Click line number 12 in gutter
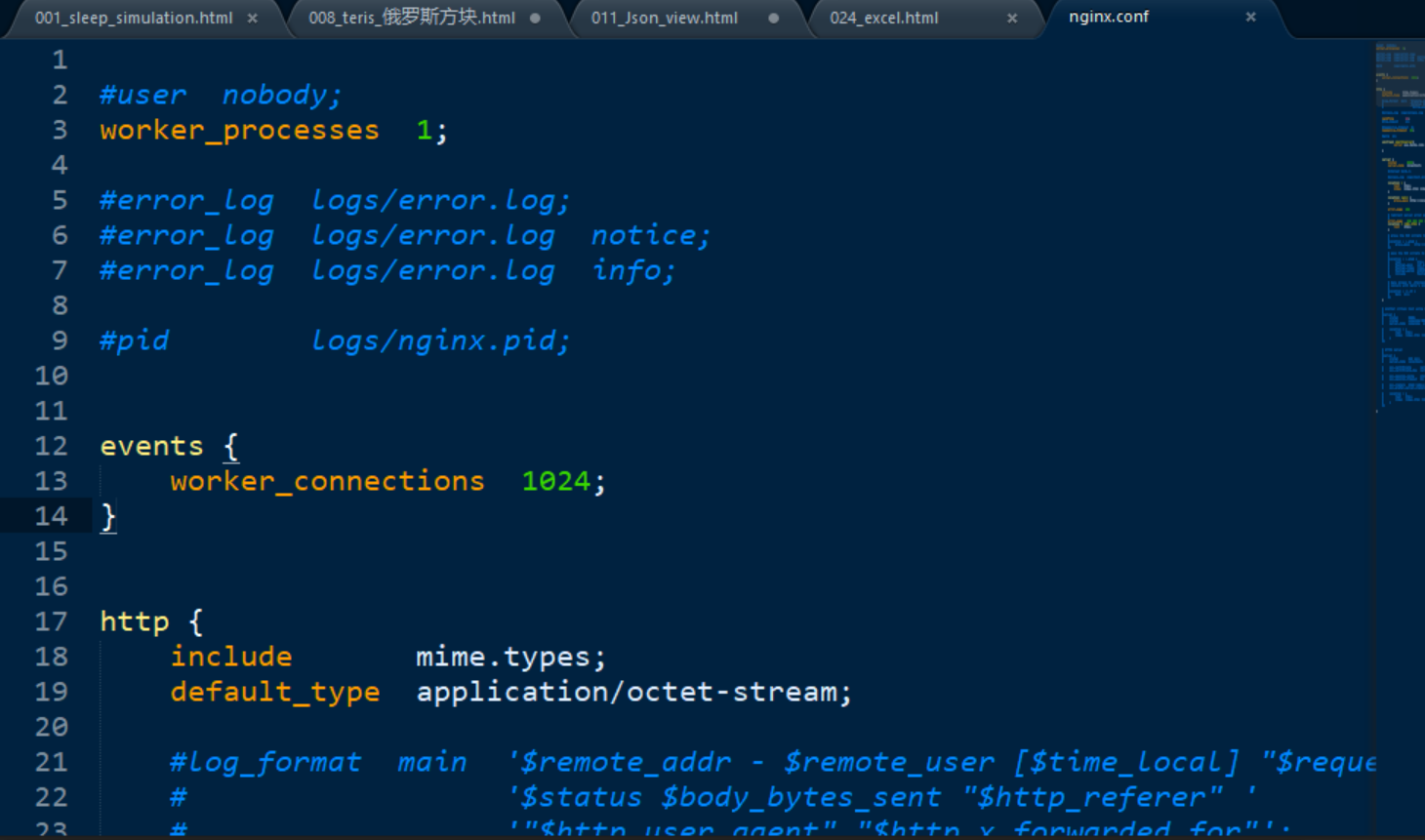This screenshot has width=1425, height=840. (52, 446)
